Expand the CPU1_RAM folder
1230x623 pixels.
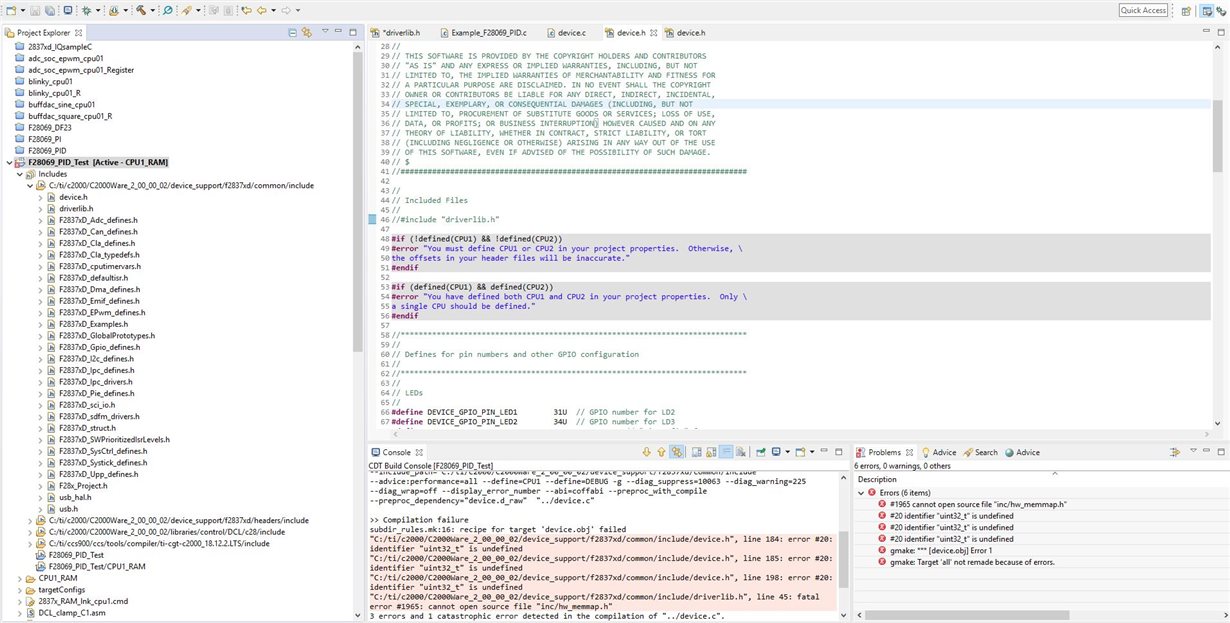click(19, 578)
